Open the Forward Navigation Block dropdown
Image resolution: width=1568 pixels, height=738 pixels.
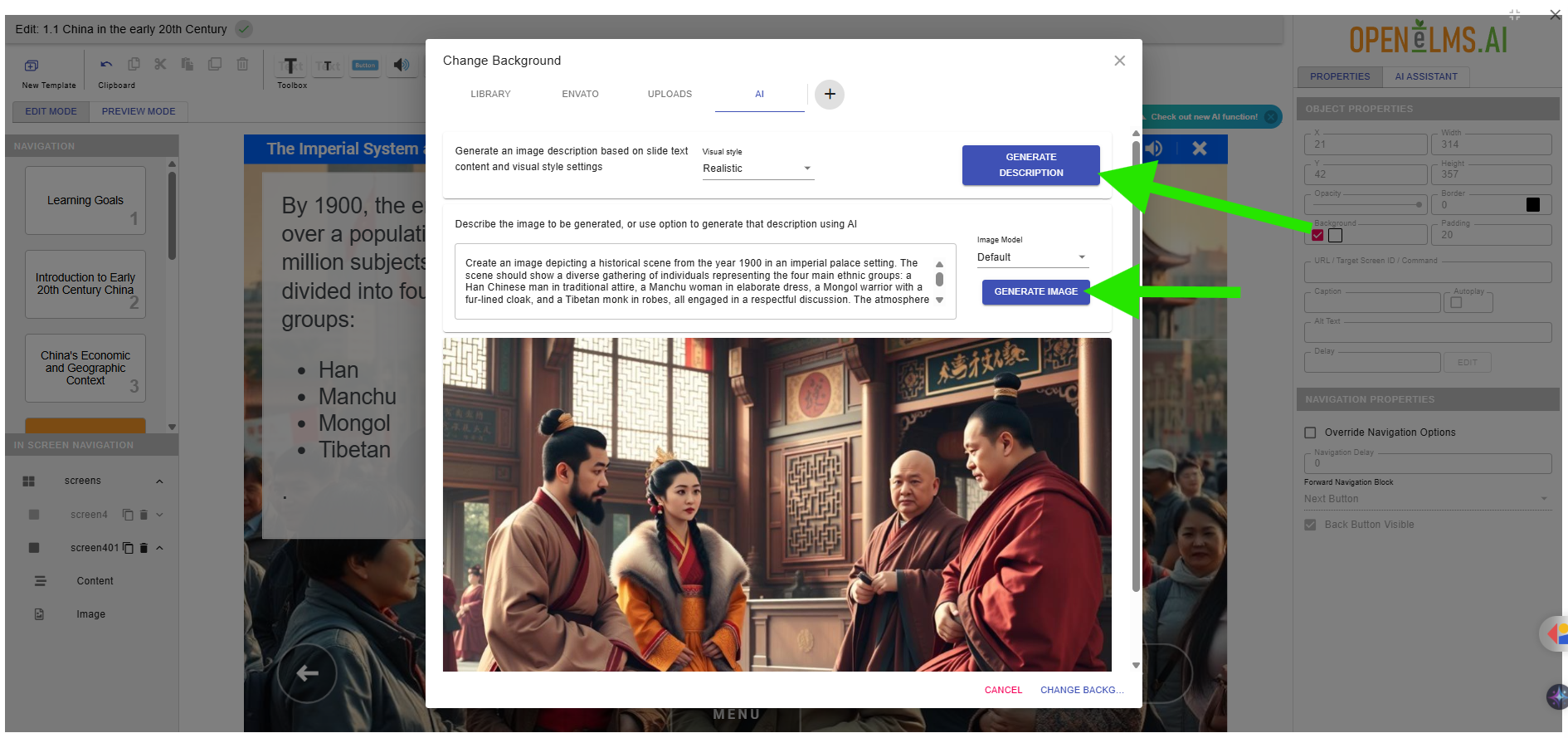coord(1427,499)
